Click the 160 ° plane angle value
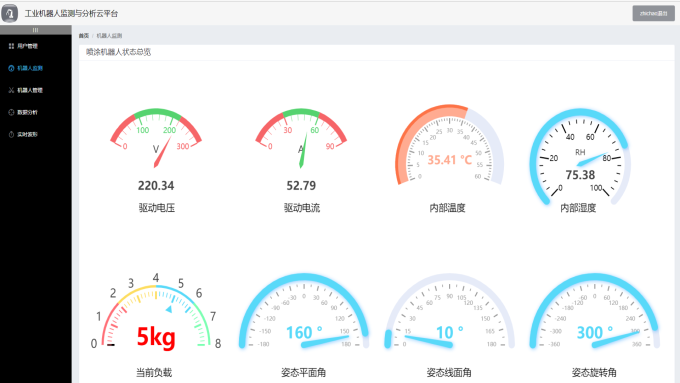Screen dimensions: 680x383 304,333
